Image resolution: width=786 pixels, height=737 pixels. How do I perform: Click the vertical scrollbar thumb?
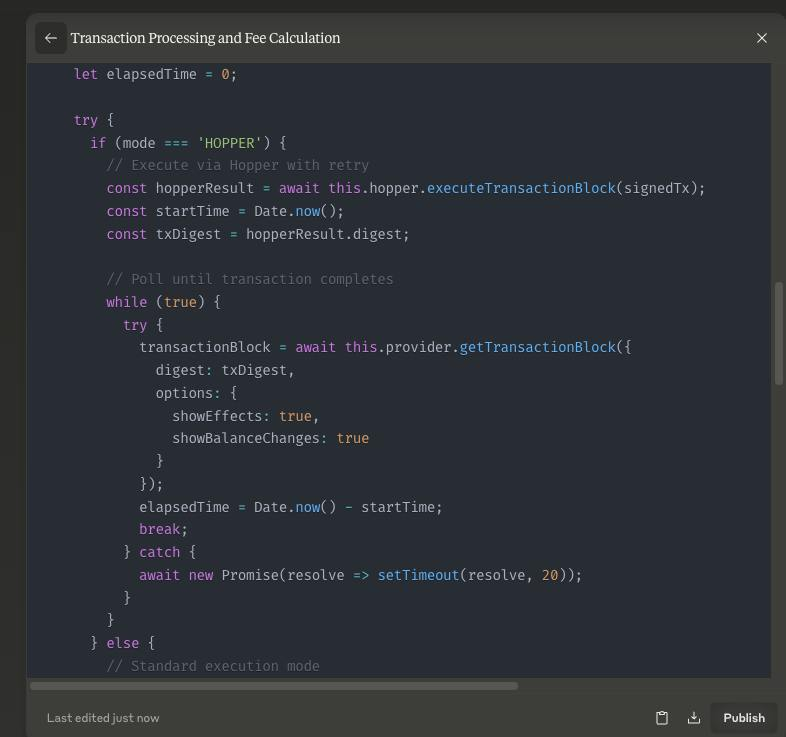point(778,333)
